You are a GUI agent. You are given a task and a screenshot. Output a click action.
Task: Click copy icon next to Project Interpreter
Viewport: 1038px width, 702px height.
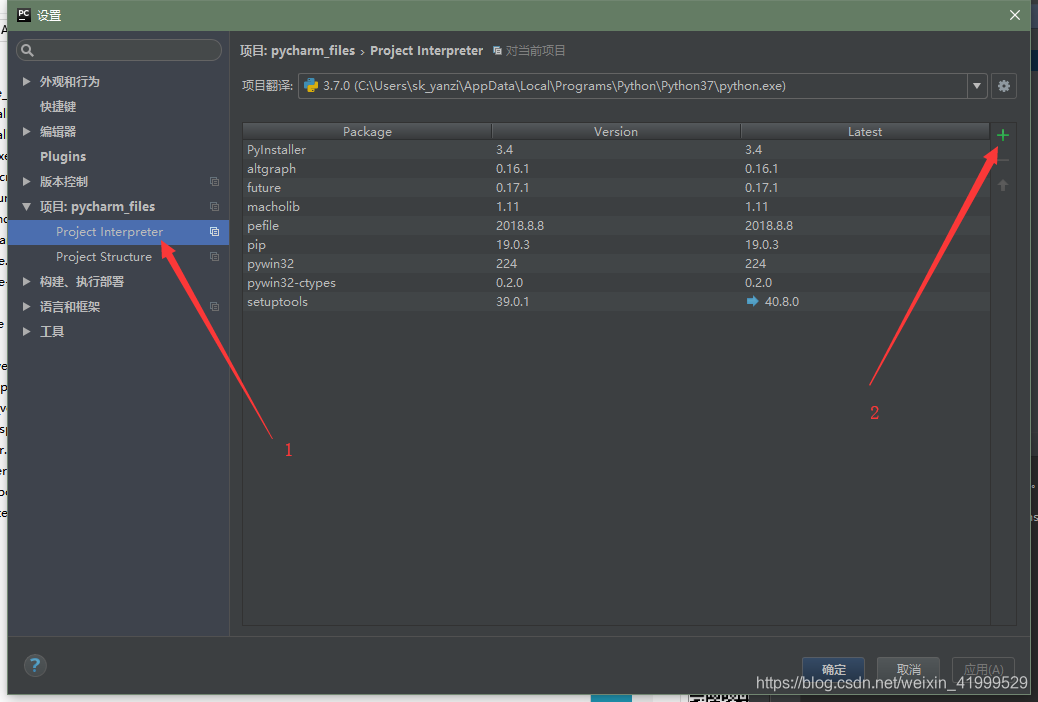click(214, 232)
